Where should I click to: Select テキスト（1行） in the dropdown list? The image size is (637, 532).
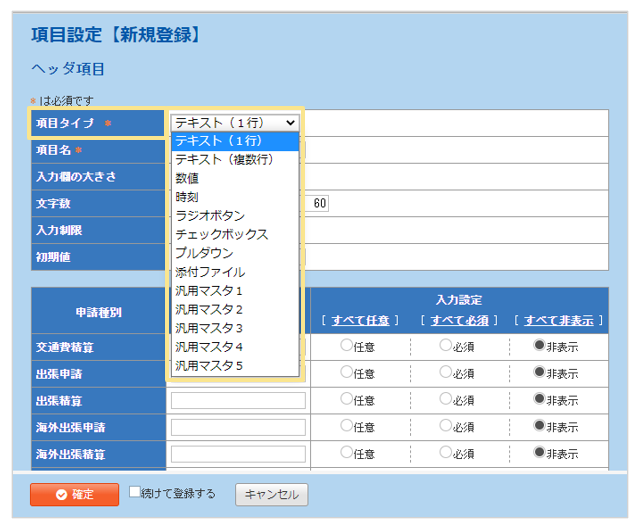point(235,141)
